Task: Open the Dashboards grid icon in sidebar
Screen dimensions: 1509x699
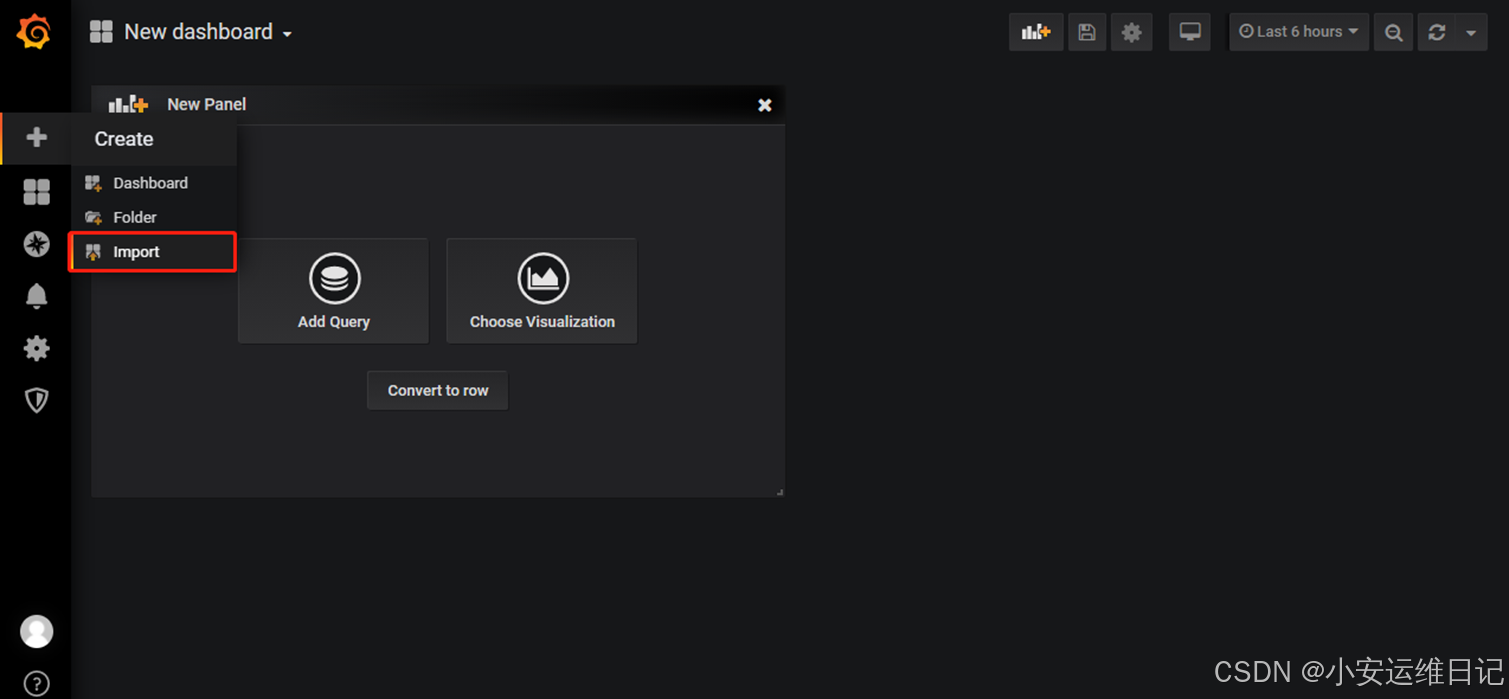Action: (x=36, y=191)
